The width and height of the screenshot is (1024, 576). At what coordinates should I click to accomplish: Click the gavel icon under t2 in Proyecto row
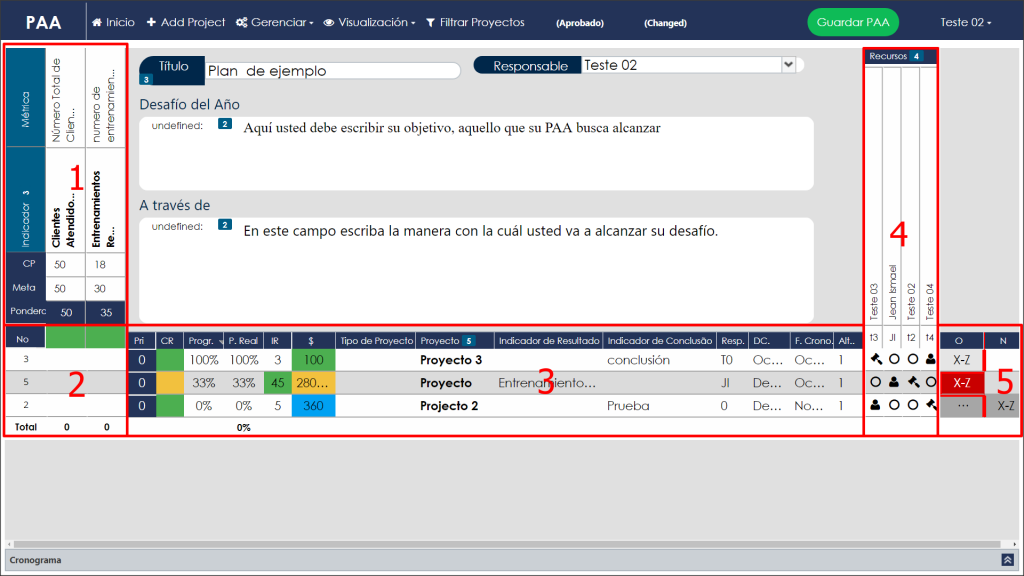[913, 382]
